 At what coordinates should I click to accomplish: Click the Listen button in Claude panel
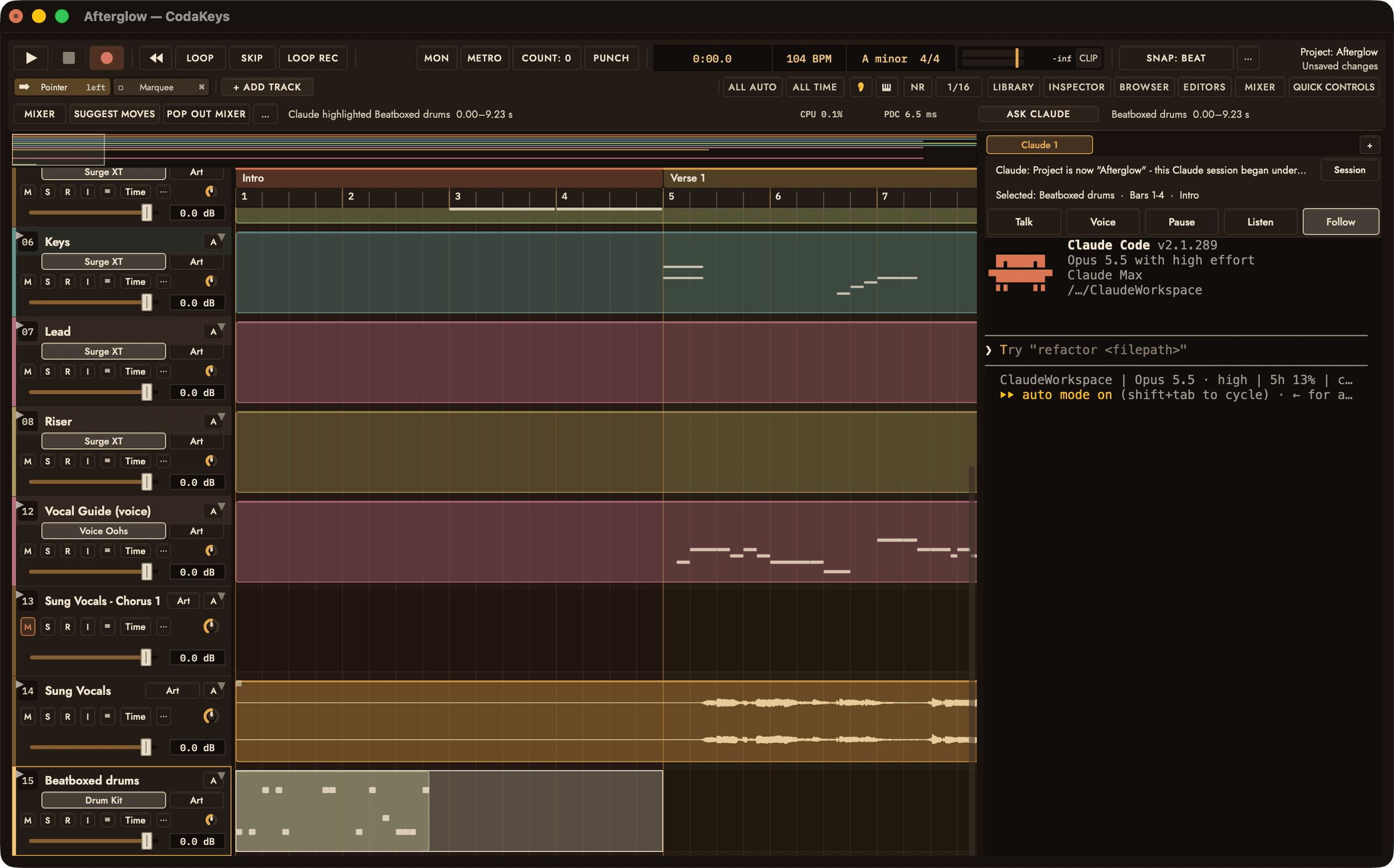1260,222
